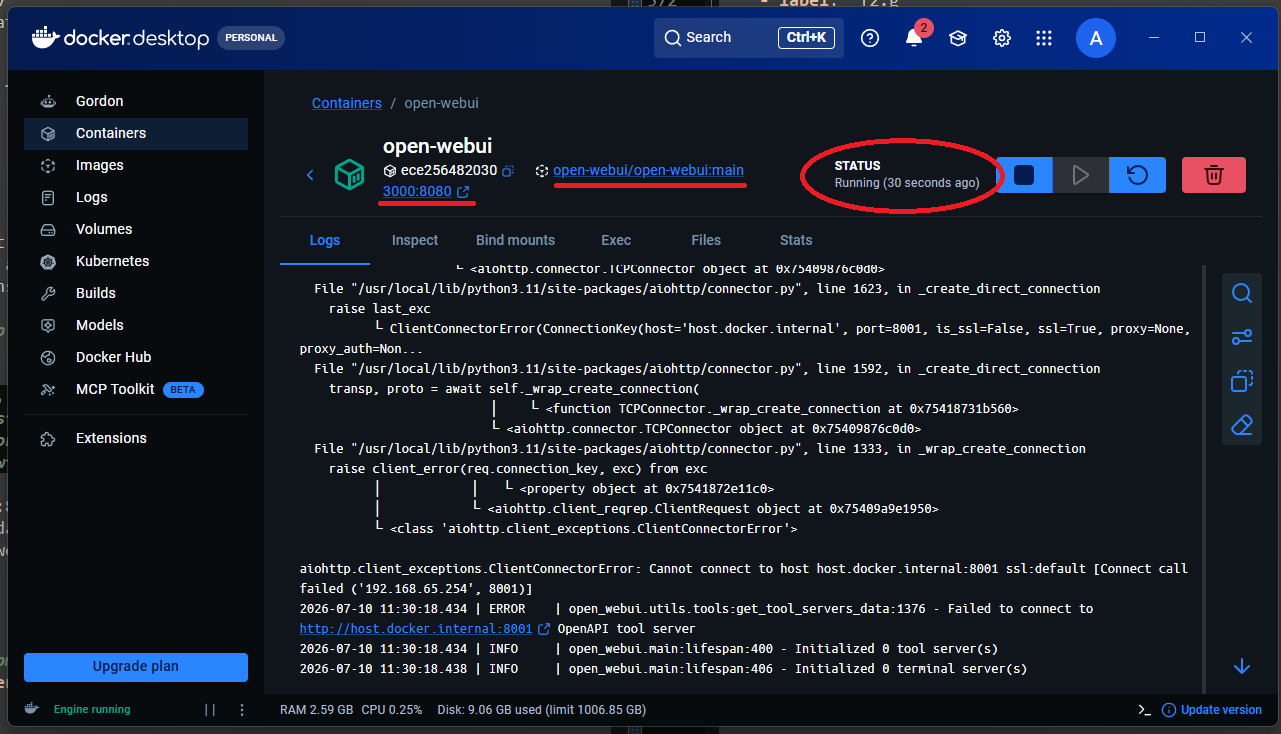This screenshot has height=734, width=1281.
Task: Open Gordon in the sidebar
Action: pyautogui.click(x=136, y=101)
